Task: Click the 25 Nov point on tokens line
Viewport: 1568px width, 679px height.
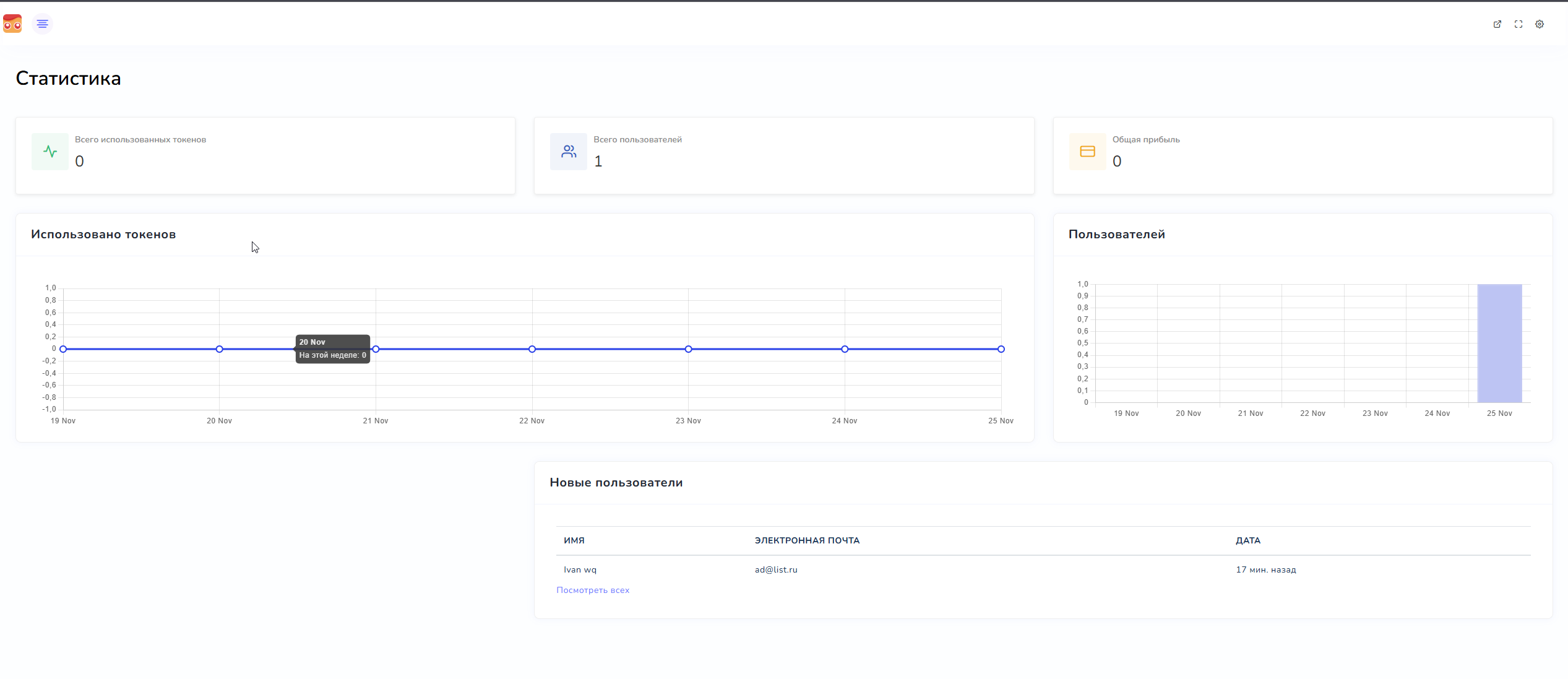Action: point(1001,349)
